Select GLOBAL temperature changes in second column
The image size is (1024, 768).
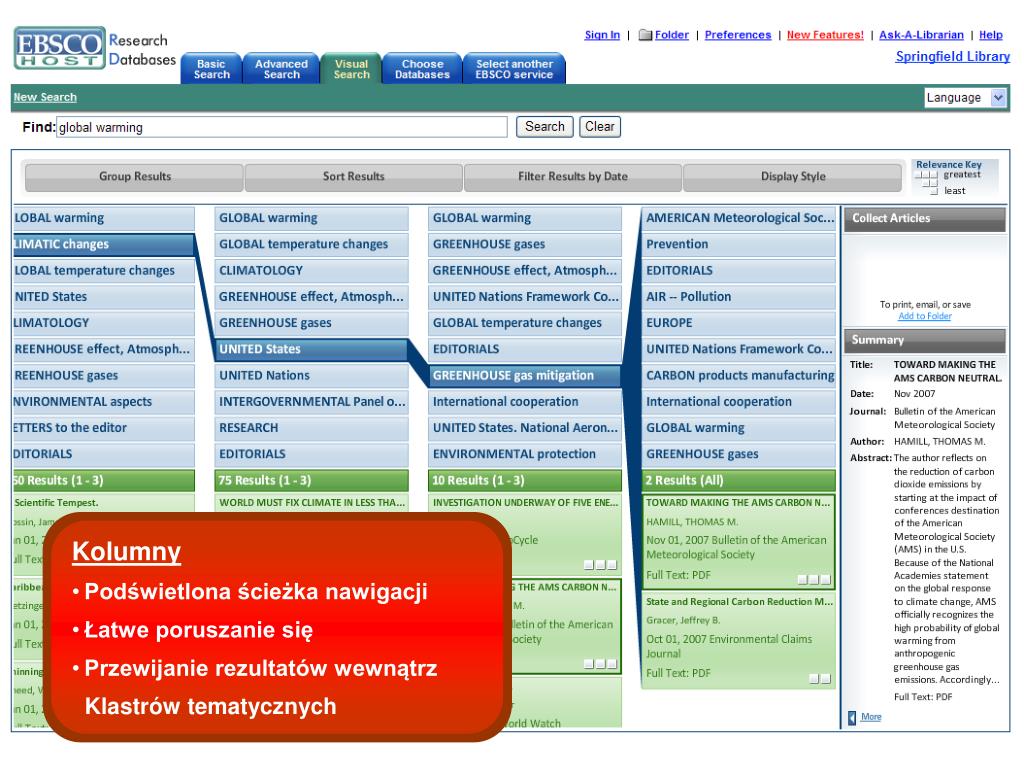tap(312, 244)
